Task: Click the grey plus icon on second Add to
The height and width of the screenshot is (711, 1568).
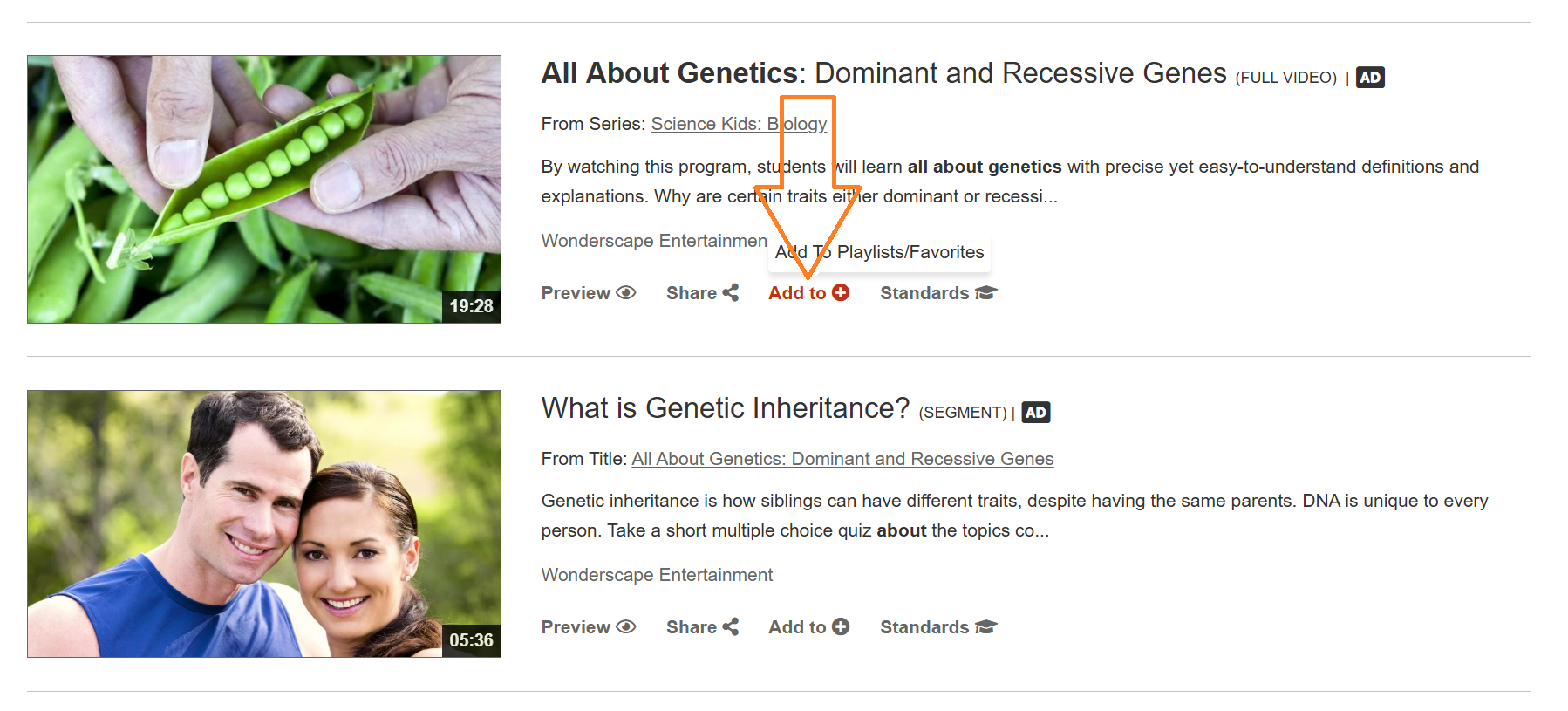Action: click(840, 627)
